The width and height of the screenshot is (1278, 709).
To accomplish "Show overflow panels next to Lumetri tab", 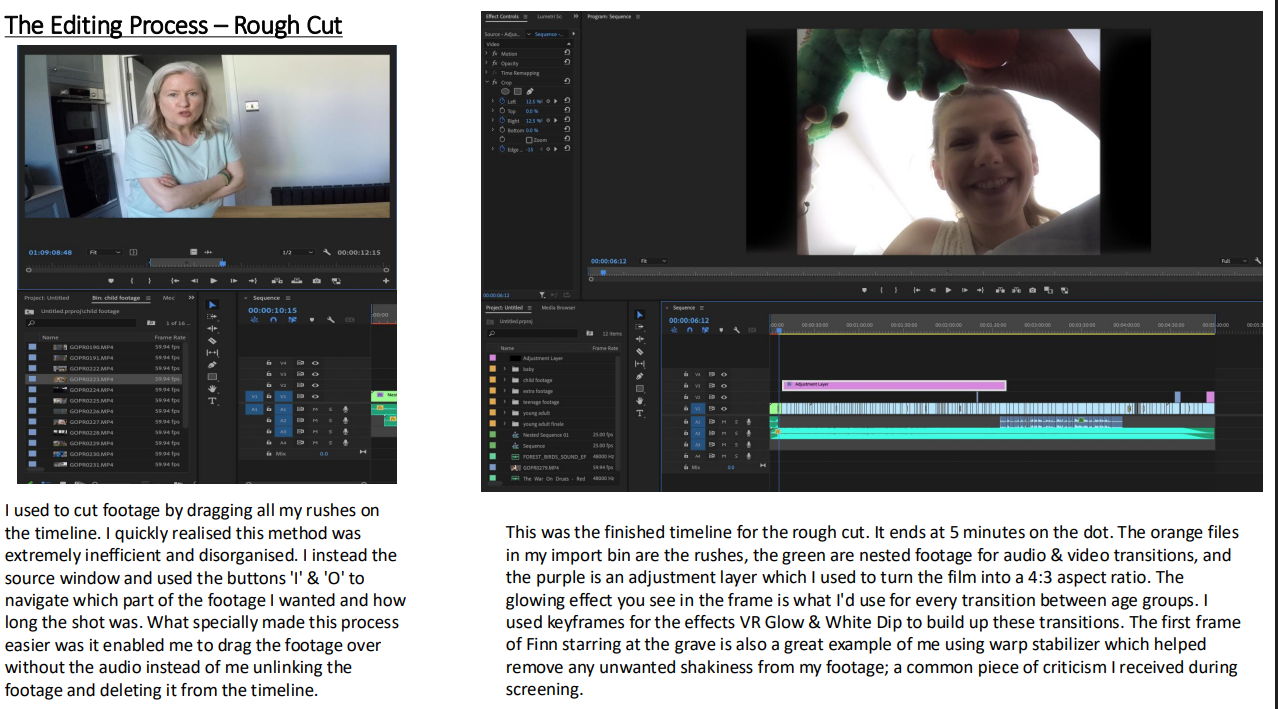I will click(576, 16).
